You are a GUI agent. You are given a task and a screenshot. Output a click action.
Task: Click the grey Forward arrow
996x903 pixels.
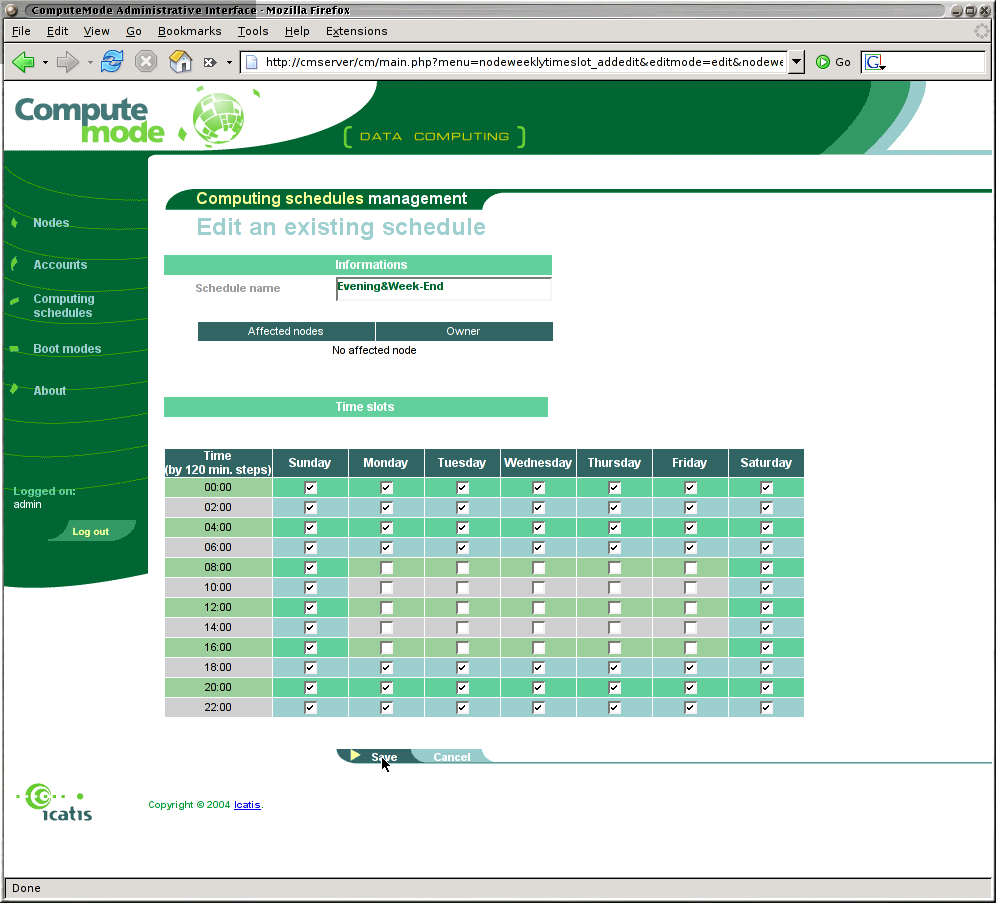(67, 62)
